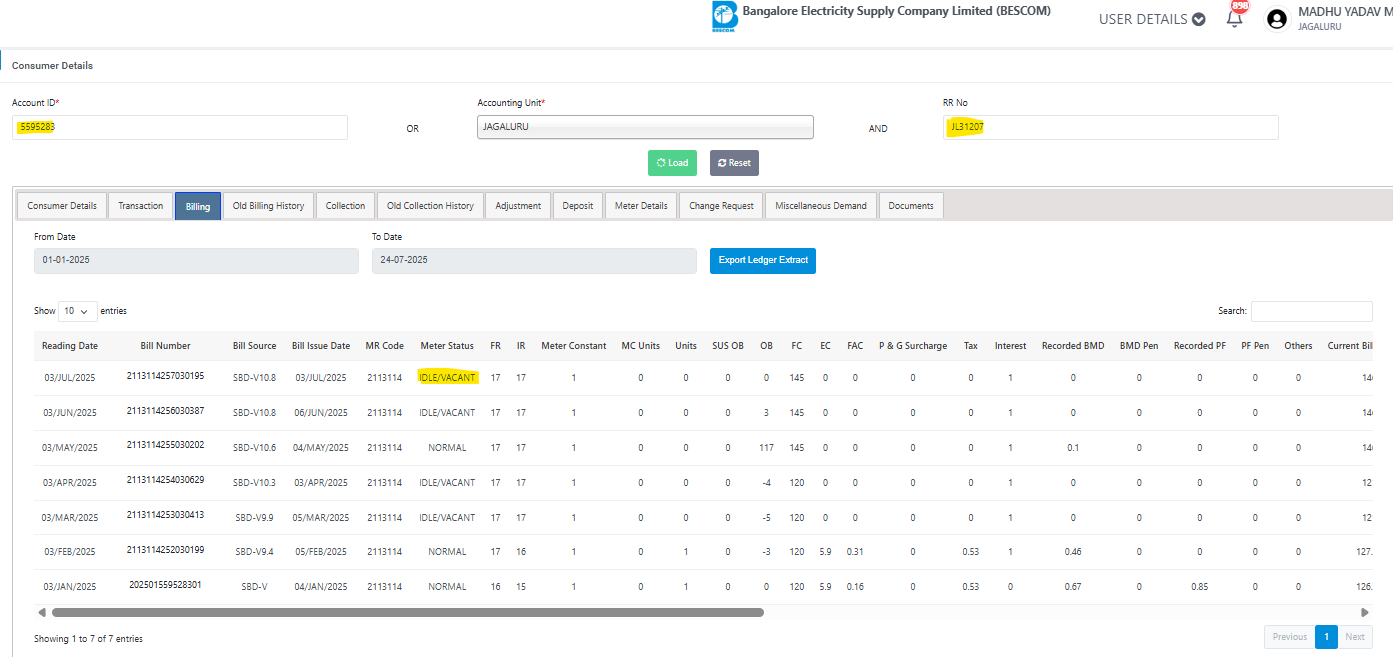This screenshot has height=657, width=1393.
Task: Click Export Ledger Extract button
Action: 763,260
